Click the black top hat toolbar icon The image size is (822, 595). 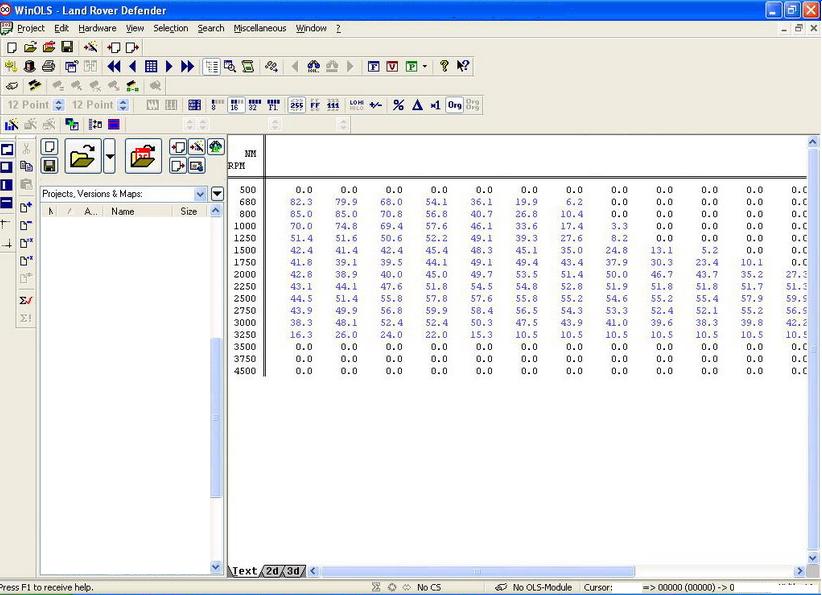point(30,66)
